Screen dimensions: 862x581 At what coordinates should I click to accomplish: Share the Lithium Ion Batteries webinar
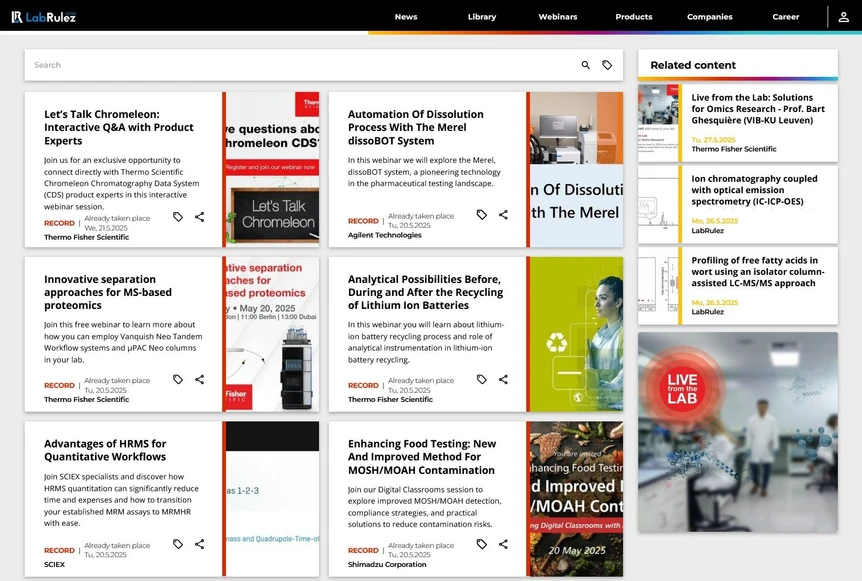pyautogui.click(x=503, y=380)
